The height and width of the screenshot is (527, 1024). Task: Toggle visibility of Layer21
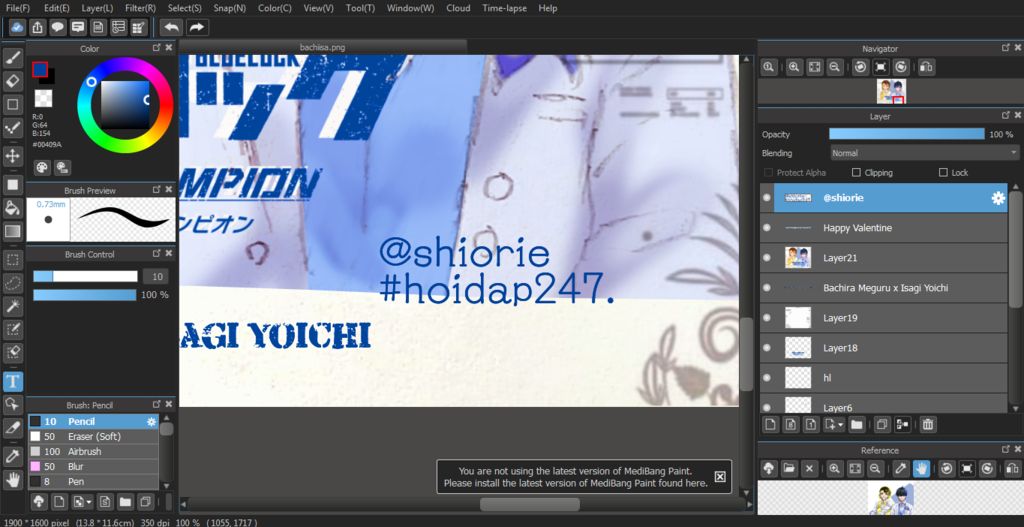pos(767,258)
